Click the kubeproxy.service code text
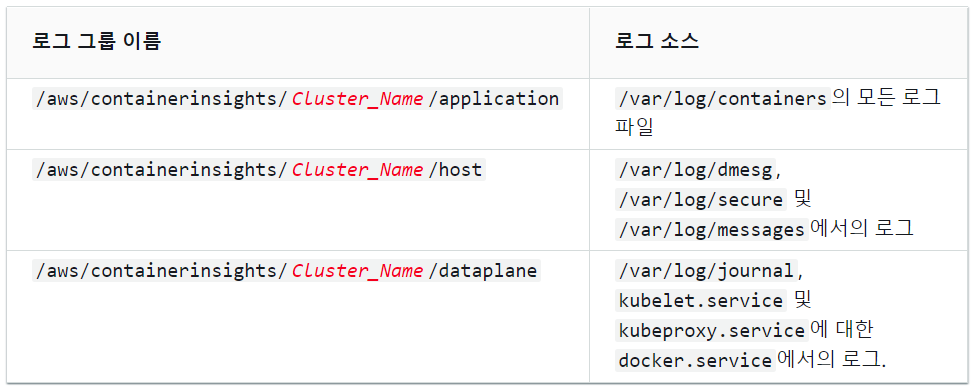This screenshot has width=973, height=389. [x=712, y=331]
